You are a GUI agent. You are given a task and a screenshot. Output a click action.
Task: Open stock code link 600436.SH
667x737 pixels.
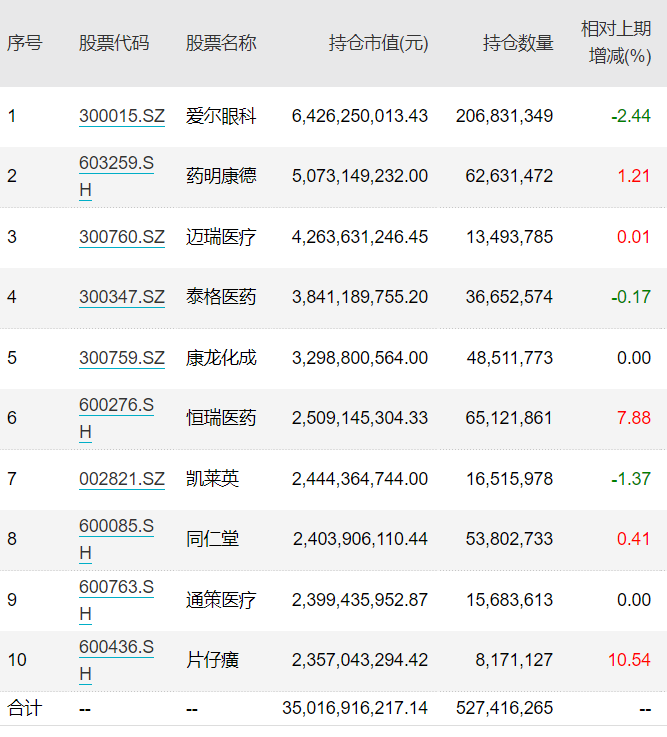point(117,660)
